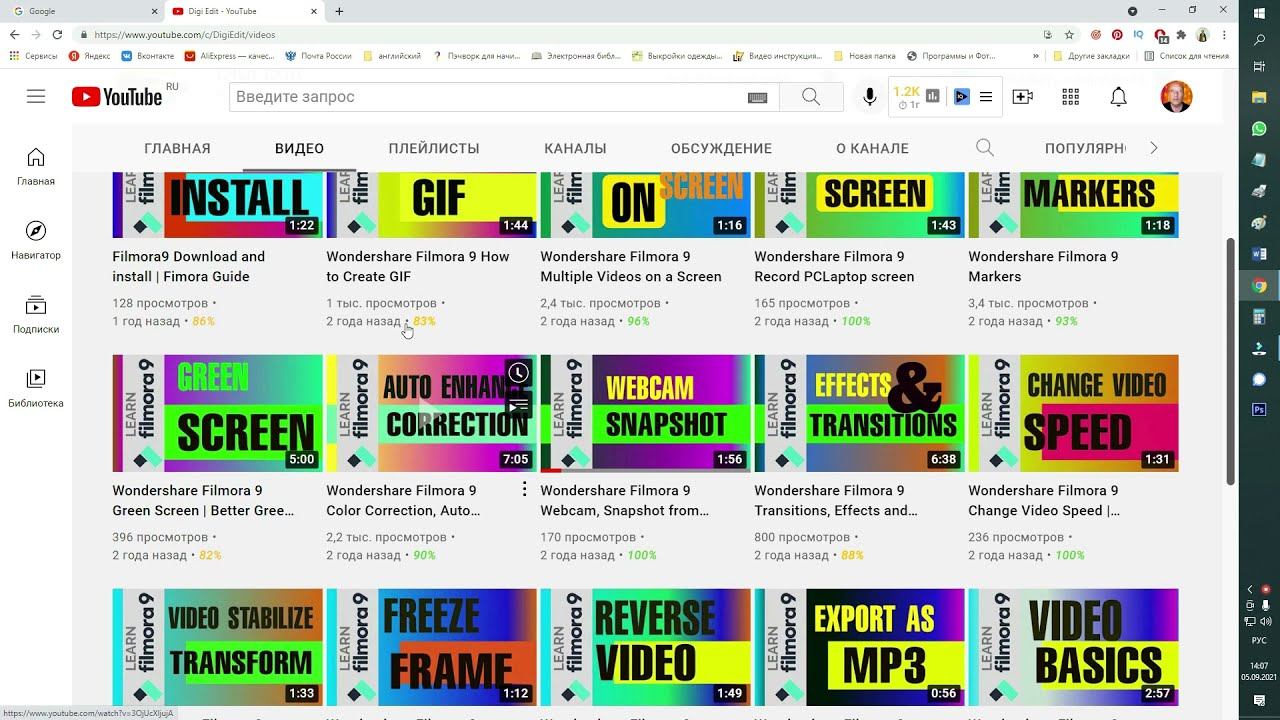The image size is (1280, 720).
Task: Expand channel tabs with the right chevron
Action: (x=1153, y=148)
